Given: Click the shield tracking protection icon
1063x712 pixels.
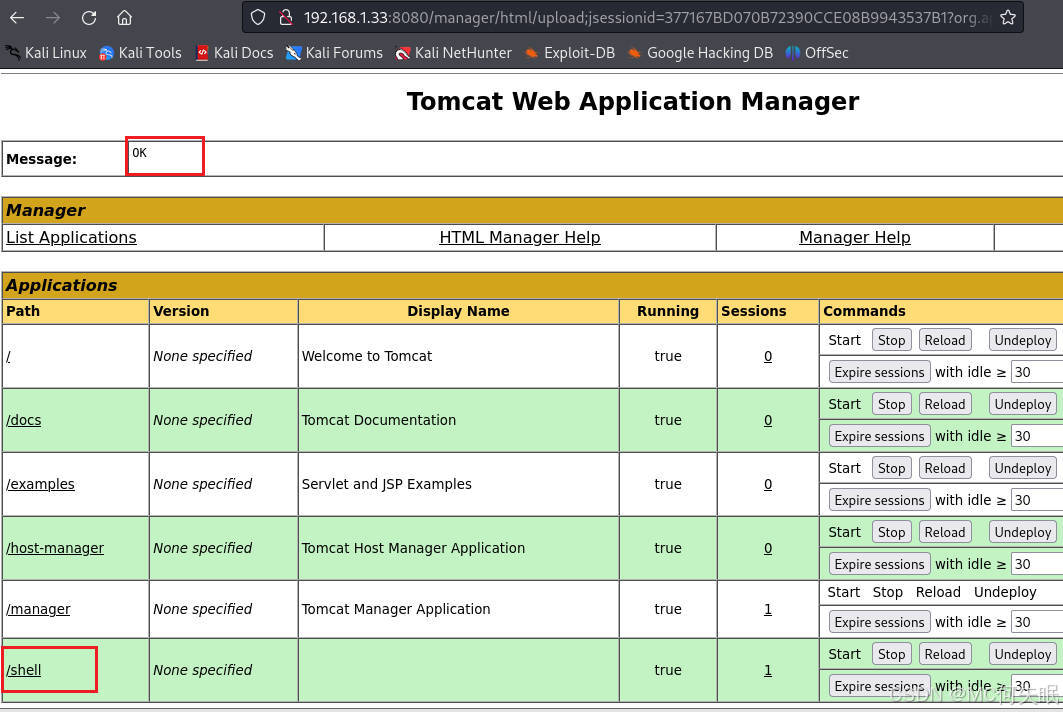Looking at the screenshot, I should [258, 18].
